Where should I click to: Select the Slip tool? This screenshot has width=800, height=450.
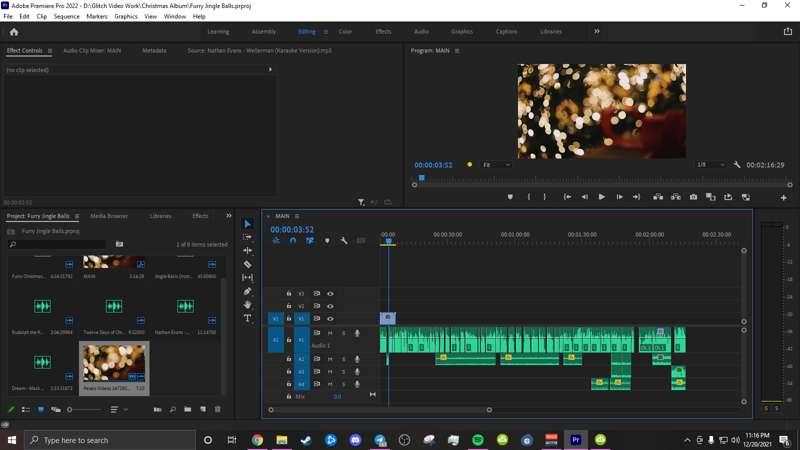247,278
